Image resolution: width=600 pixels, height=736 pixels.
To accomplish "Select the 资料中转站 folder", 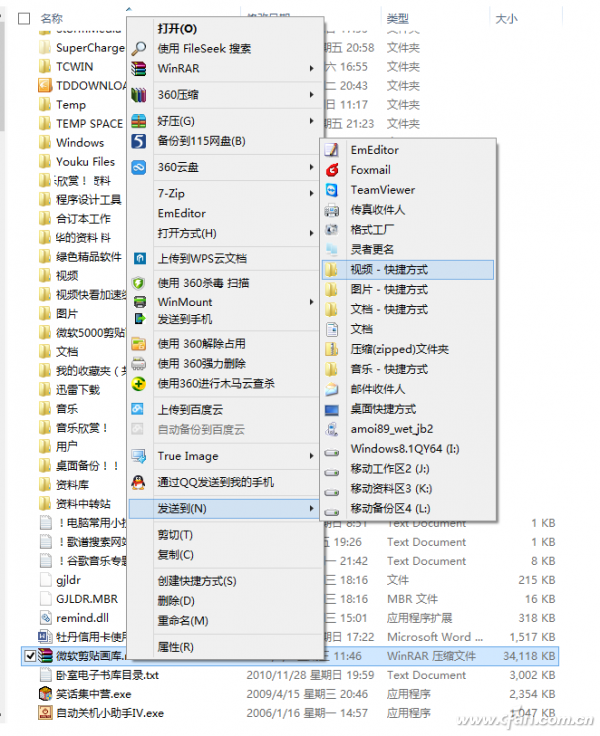I will pyautogui.click(x=83, y=504).
